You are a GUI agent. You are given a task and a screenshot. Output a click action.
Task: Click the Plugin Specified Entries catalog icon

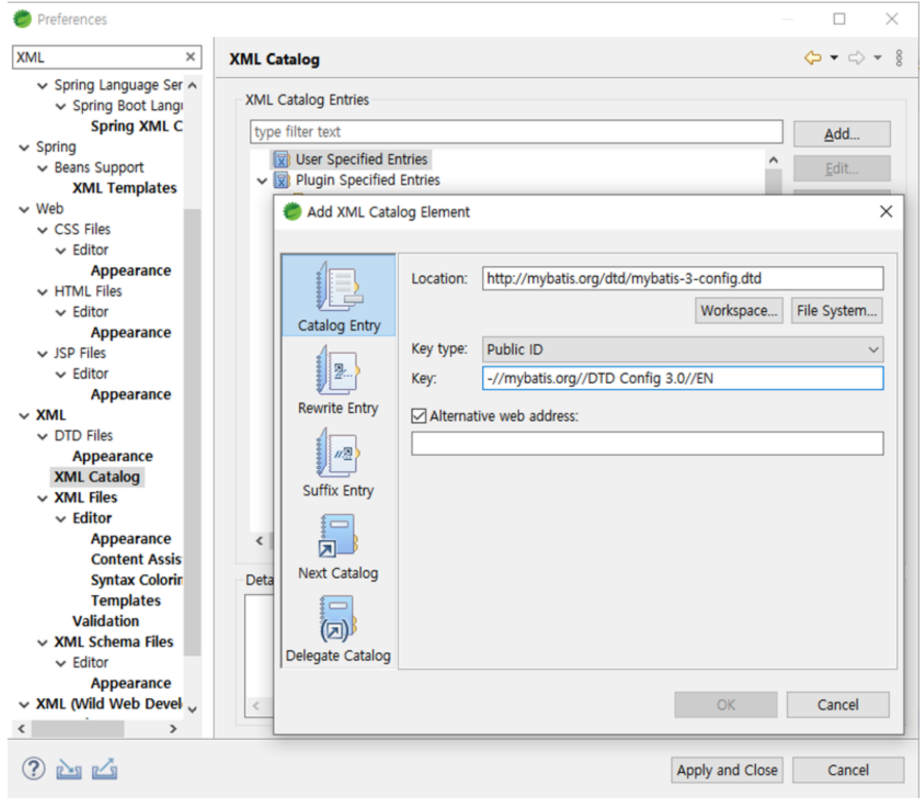coord(282,180)
